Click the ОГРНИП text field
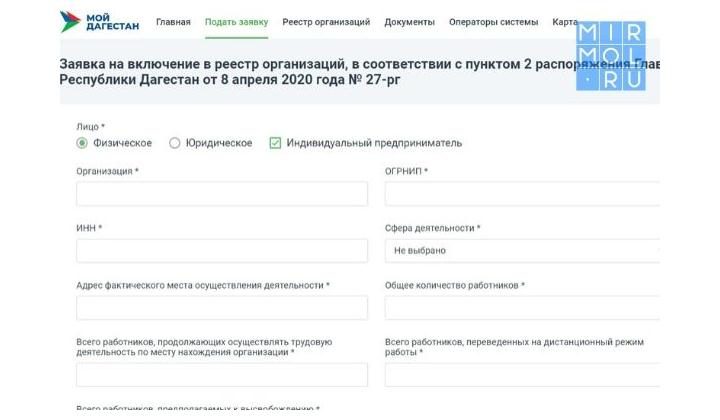720x420 pixels. click(522, 194)
